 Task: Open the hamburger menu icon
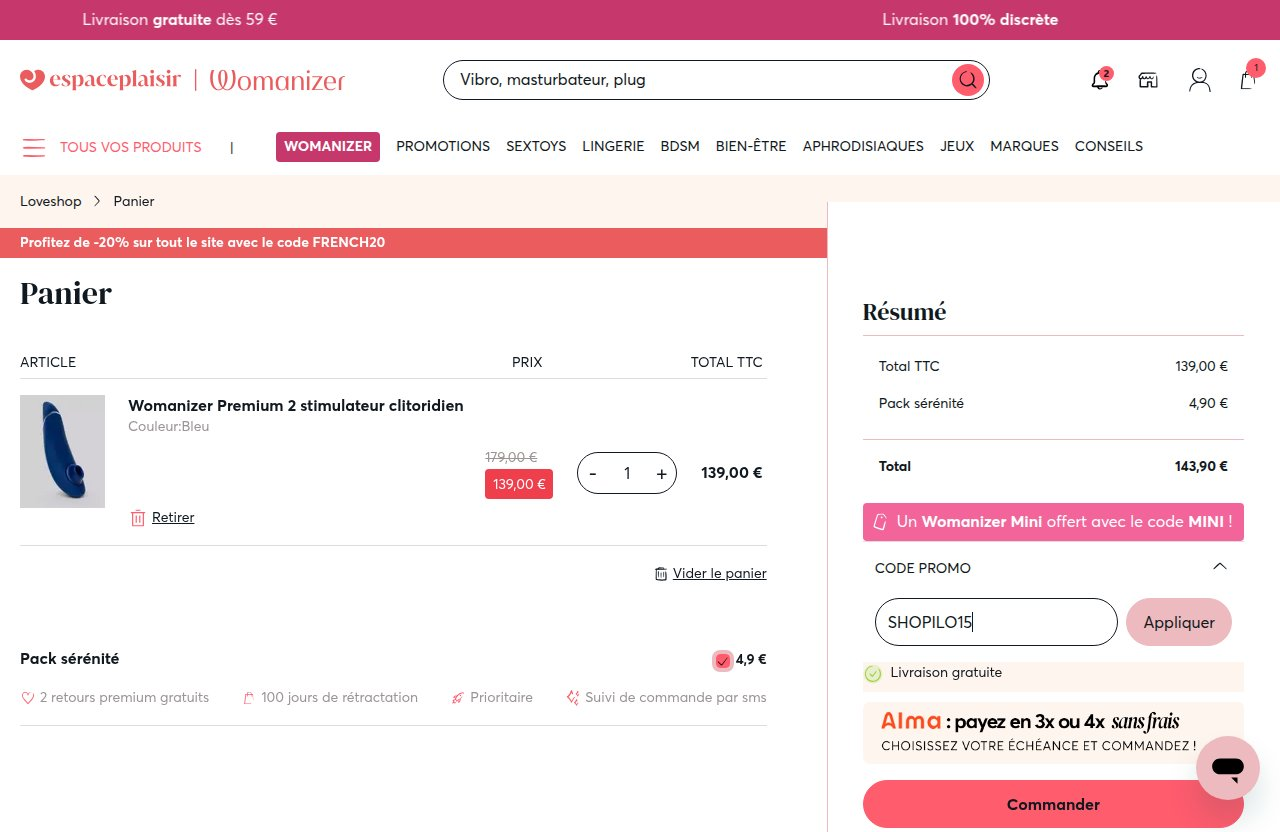(x=34, y=147)
